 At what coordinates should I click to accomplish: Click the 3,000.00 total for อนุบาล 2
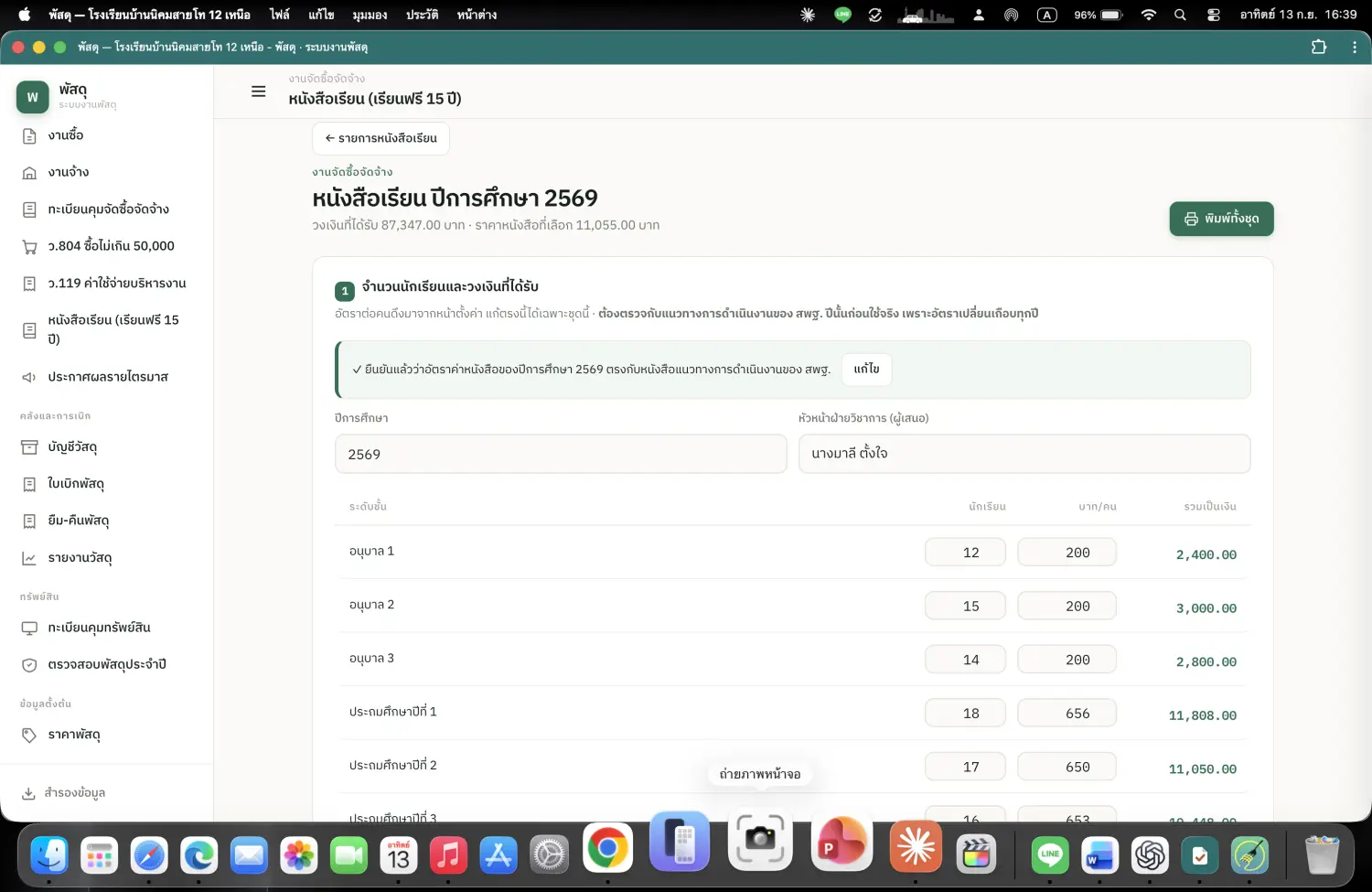[1206, 608]
